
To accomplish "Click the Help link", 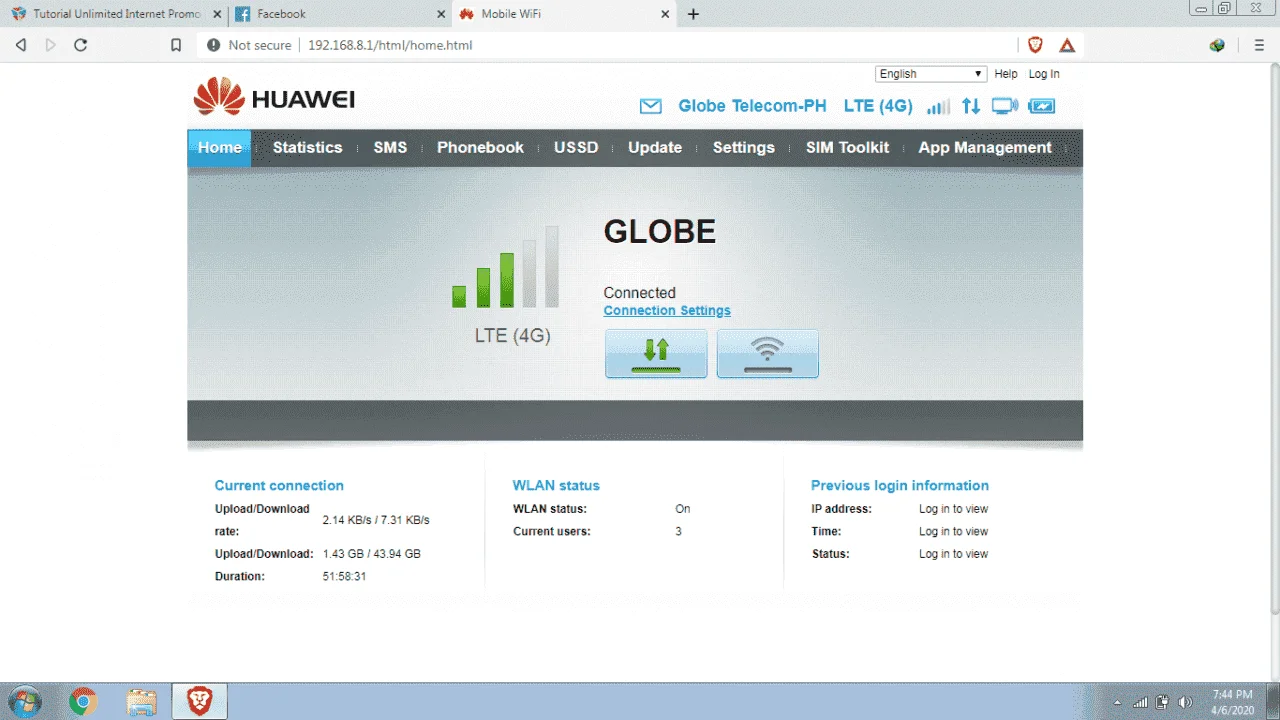I will click(1006, 74).
